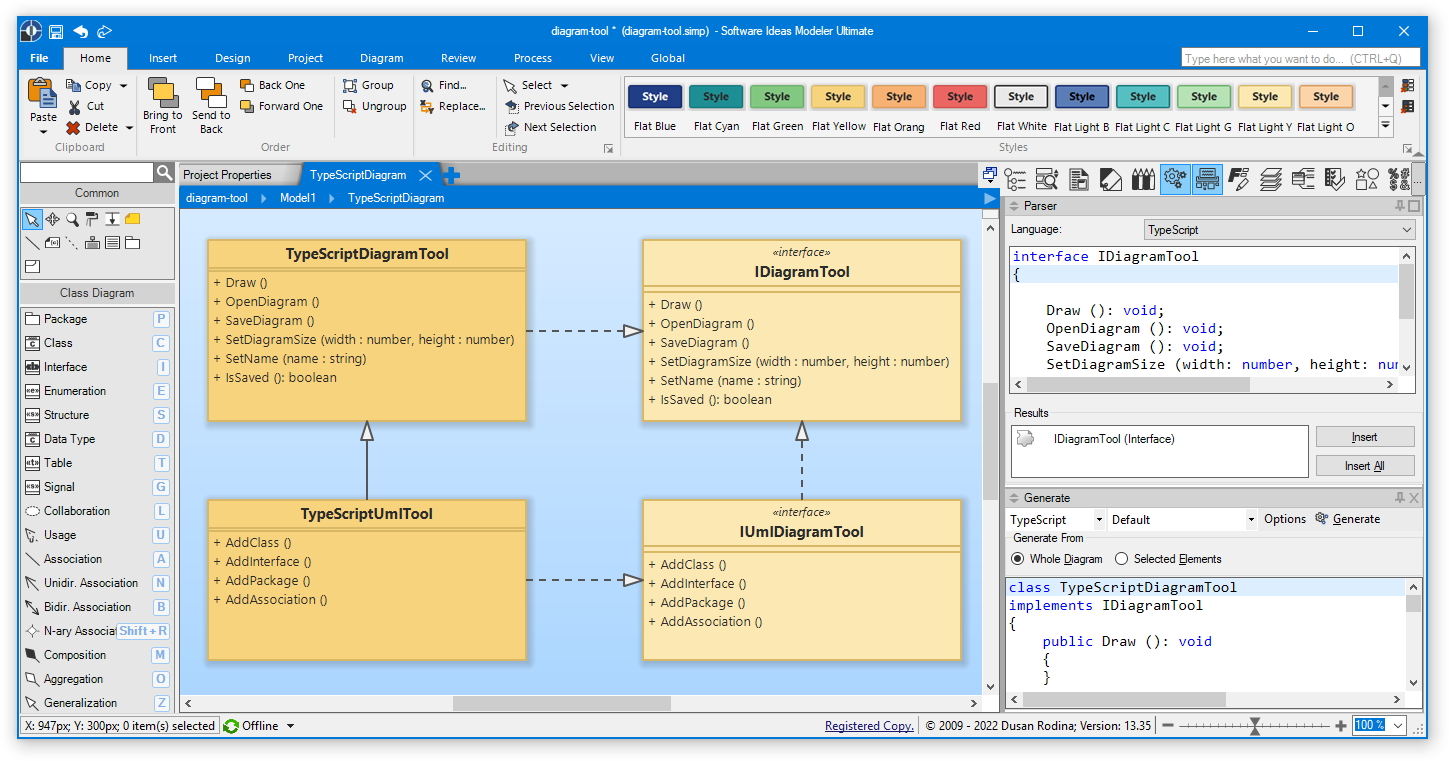Click the Save icon in title bar
The height and width of the screenshot is (761, 1449).
pos(56,31)
